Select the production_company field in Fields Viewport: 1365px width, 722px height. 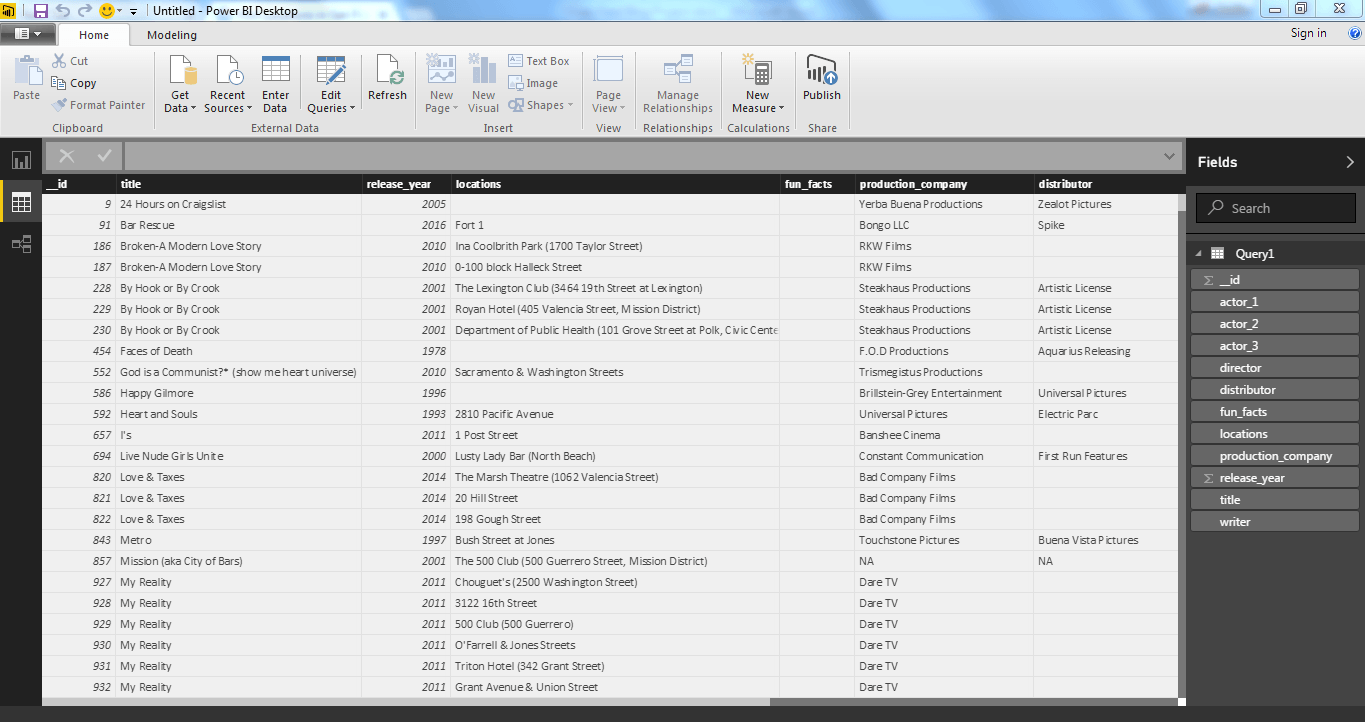click(1275, 456)
